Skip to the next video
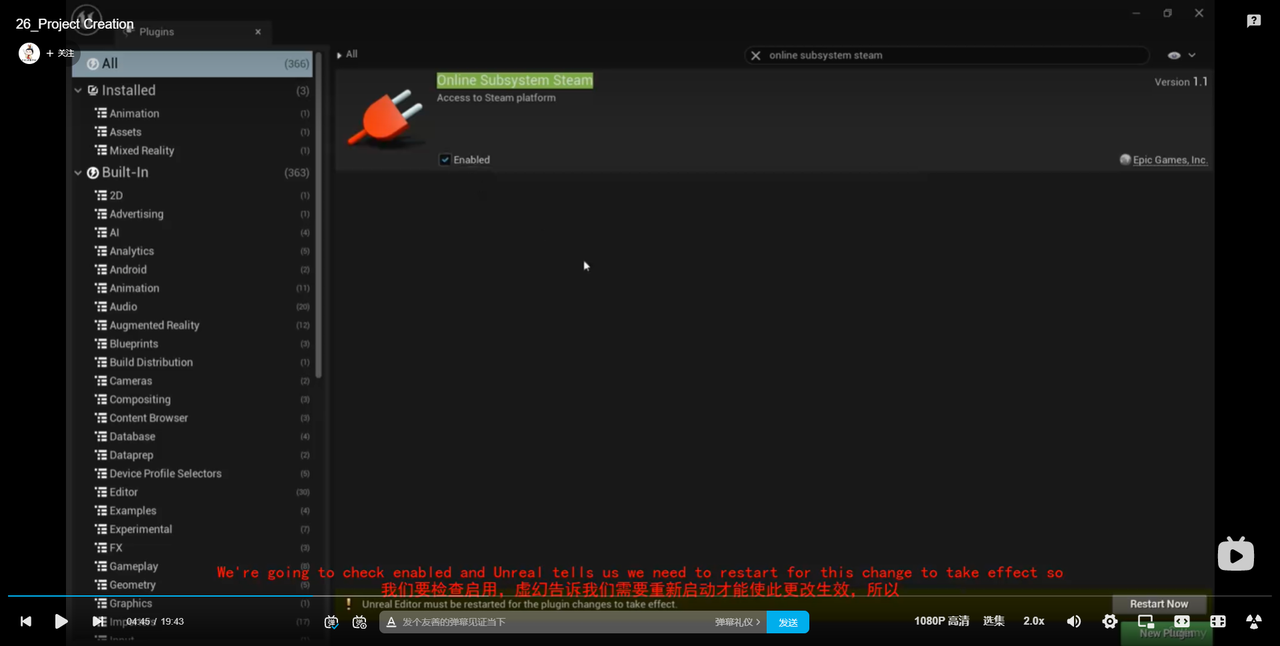The height and width of the screenshot is (646, 1280). [x=98, y=621]
